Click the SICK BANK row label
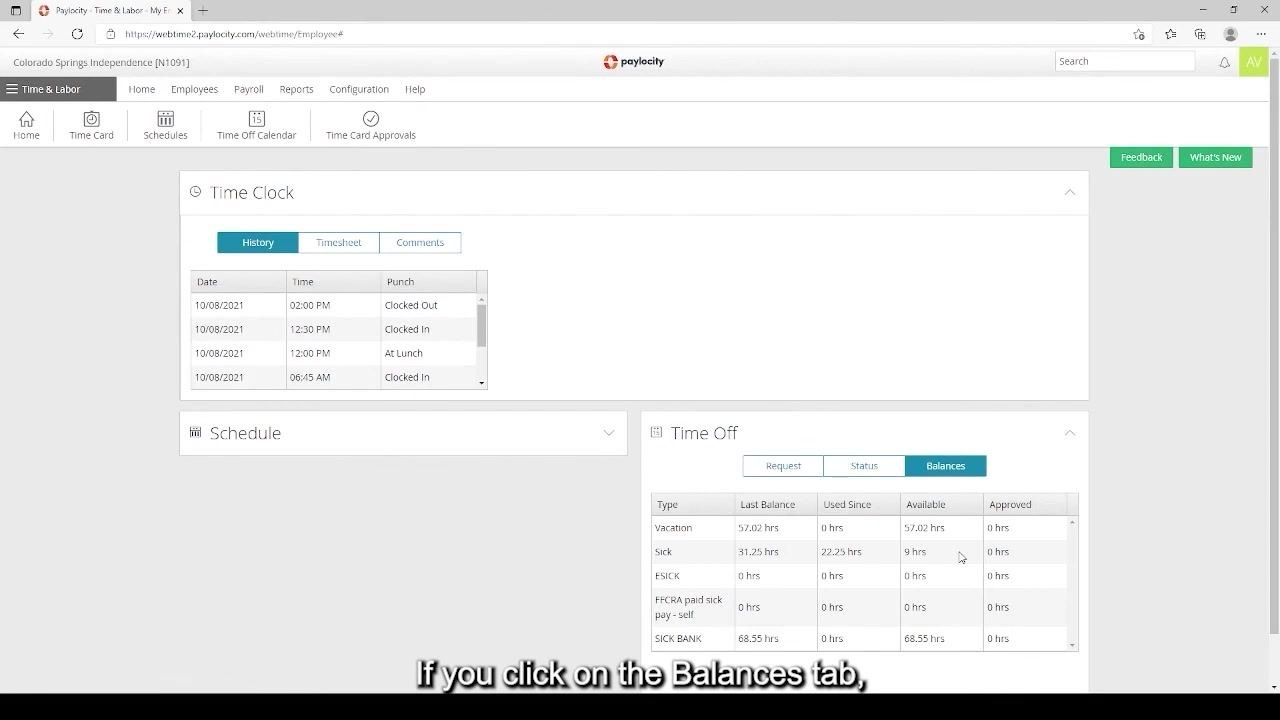 coord(678,638)
